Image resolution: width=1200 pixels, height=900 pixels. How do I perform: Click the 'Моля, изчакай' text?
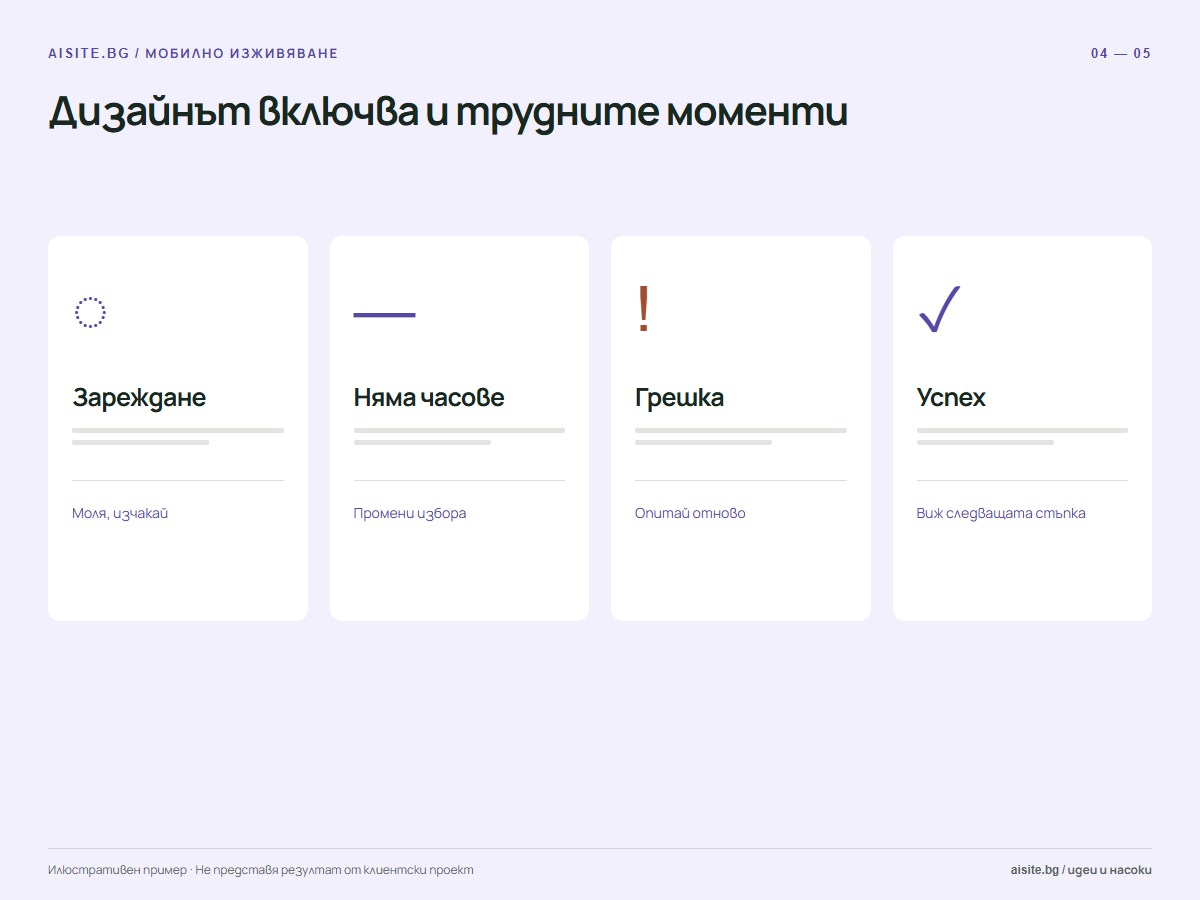[120, 513]
